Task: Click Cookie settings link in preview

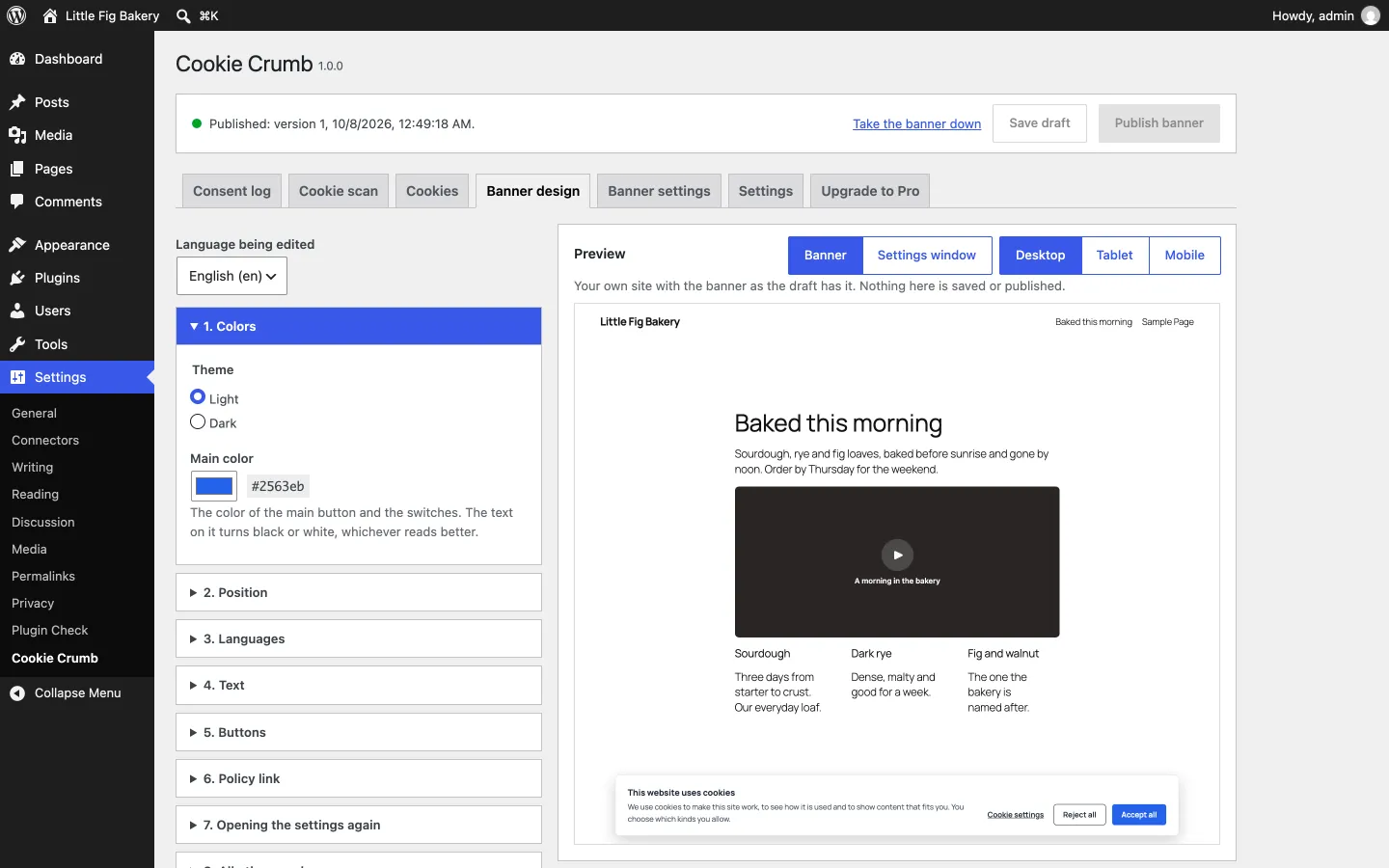Action: click(x=1016, y=815)
